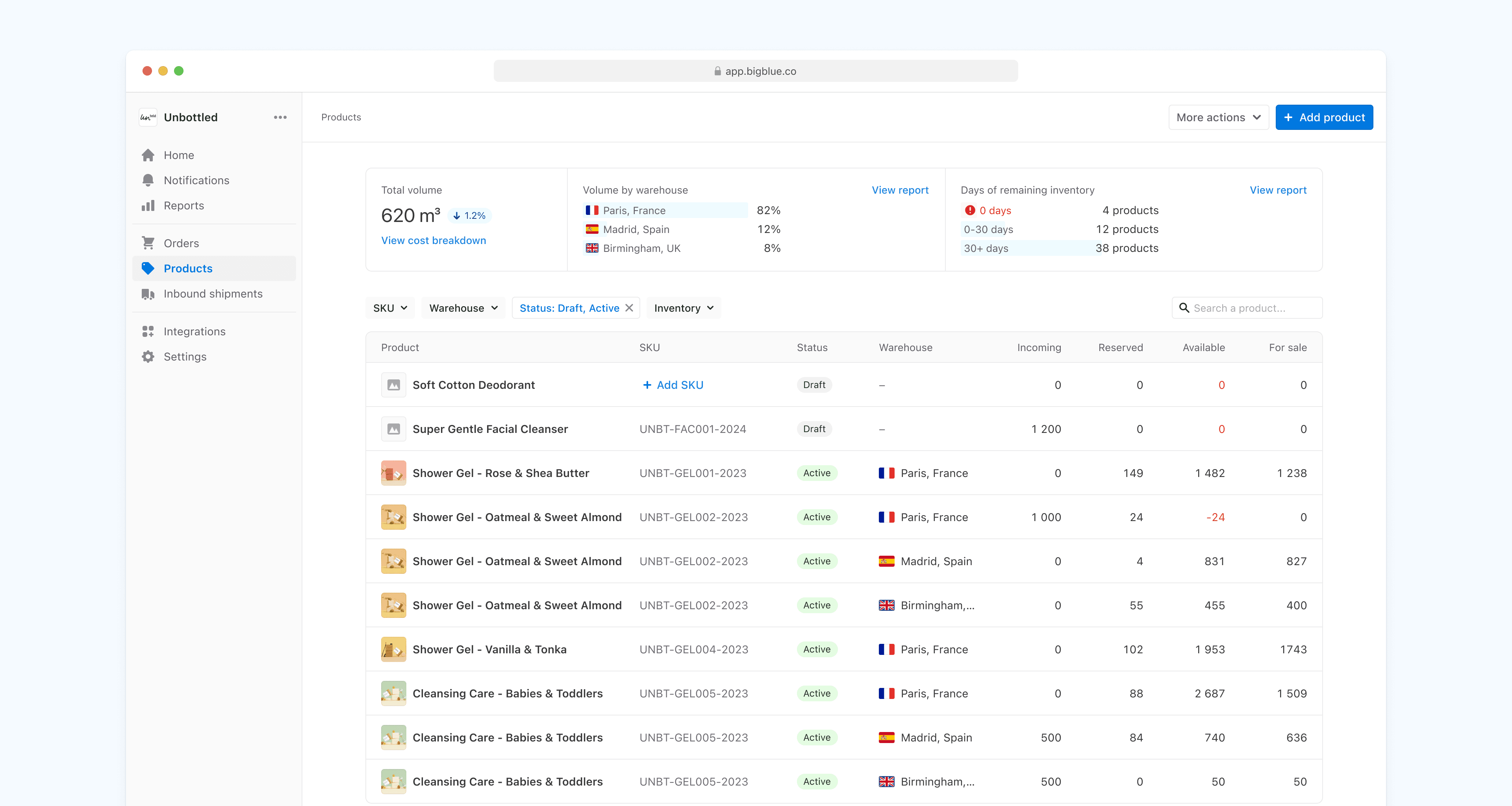Edit the Status: Draft, Active filter

click(569, 308)
